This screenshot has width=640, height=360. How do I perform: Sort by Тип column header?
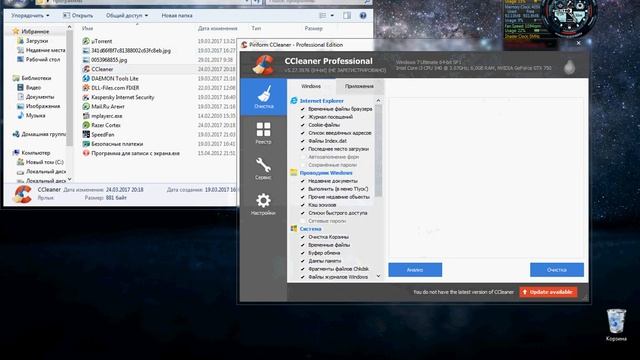256,29
